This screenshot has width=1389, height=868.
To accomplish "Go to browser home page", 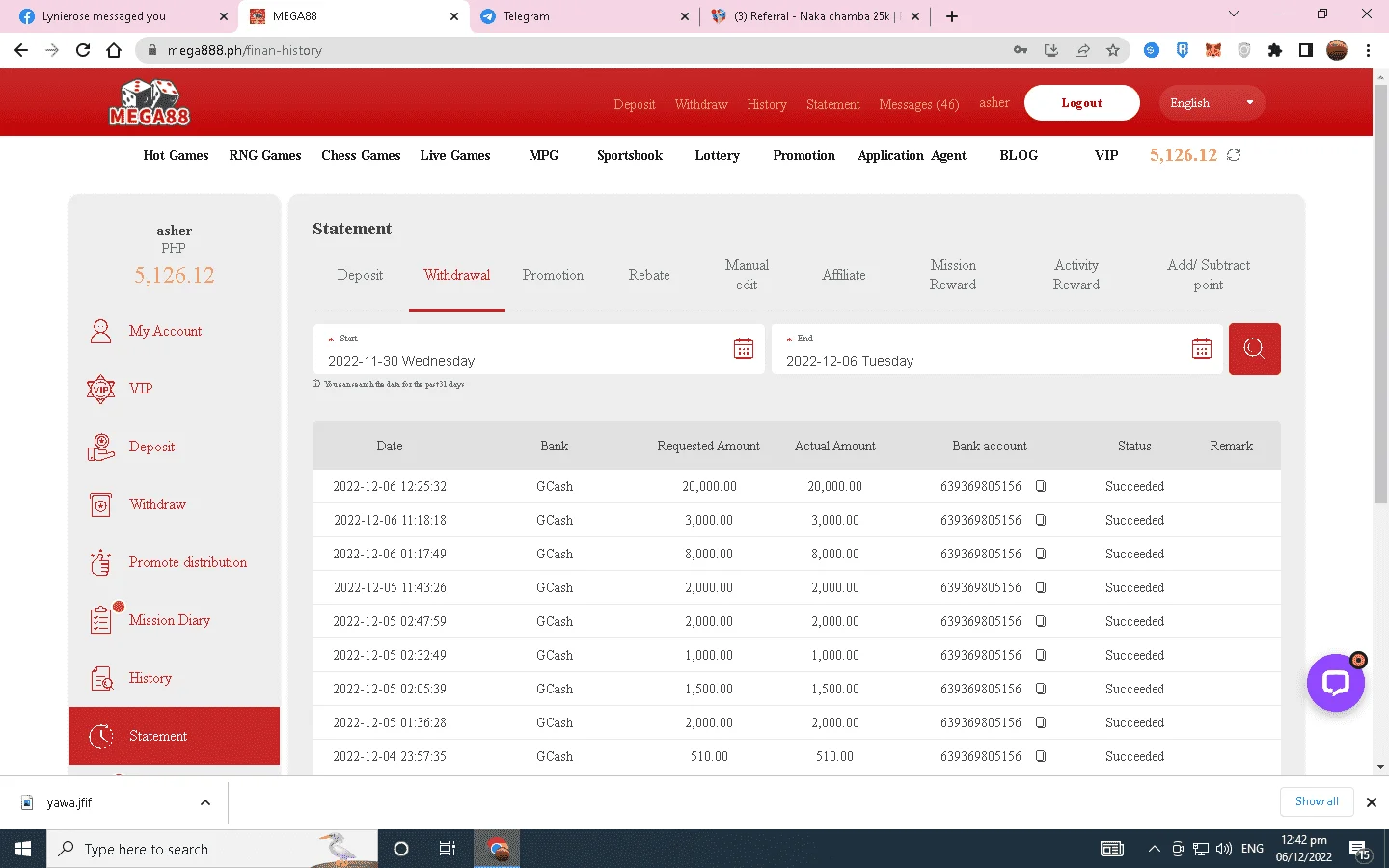I will [x=114, y=50].
